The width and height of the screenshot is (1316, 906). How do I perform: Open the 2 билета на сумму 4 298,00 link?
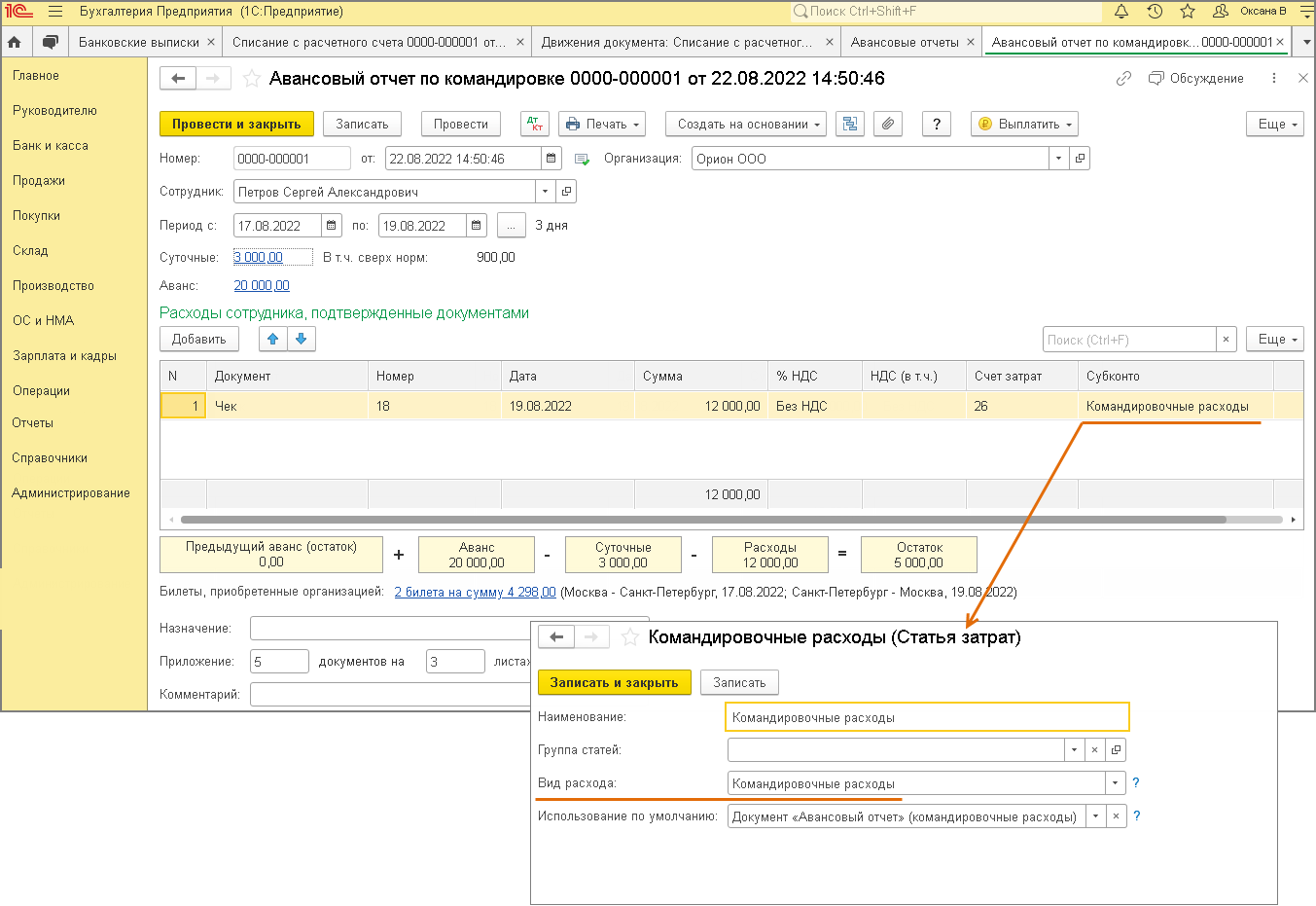point(475,592)
